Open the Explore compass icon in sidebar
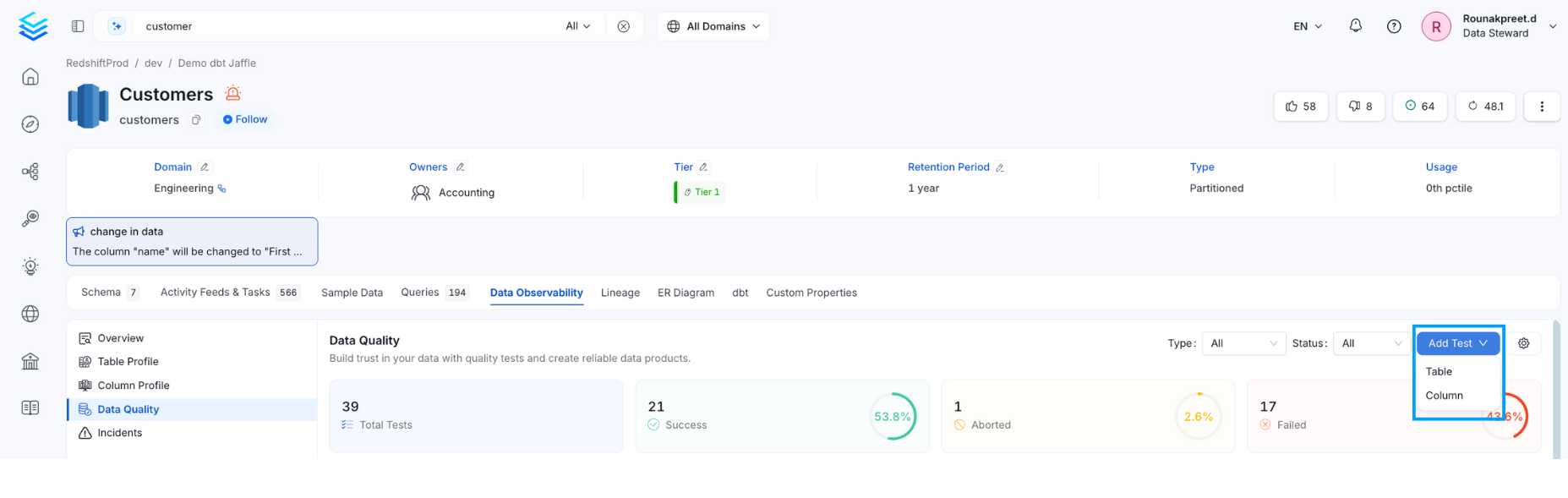This screenshot has height=498, width=1568. point(30,124)
